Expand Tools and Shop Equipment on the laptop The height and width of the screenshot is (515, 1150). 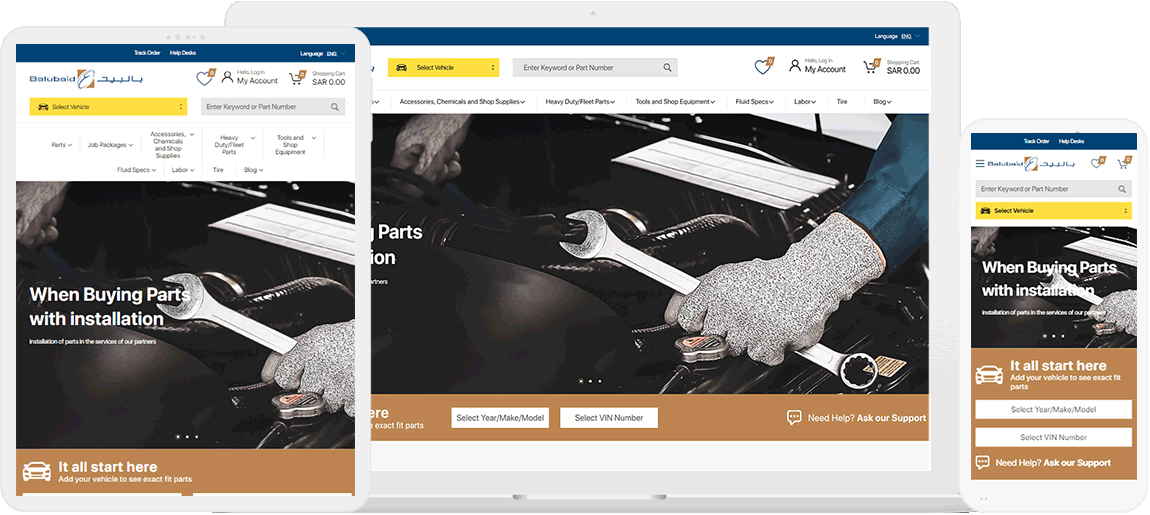click(x=675, y=102)
